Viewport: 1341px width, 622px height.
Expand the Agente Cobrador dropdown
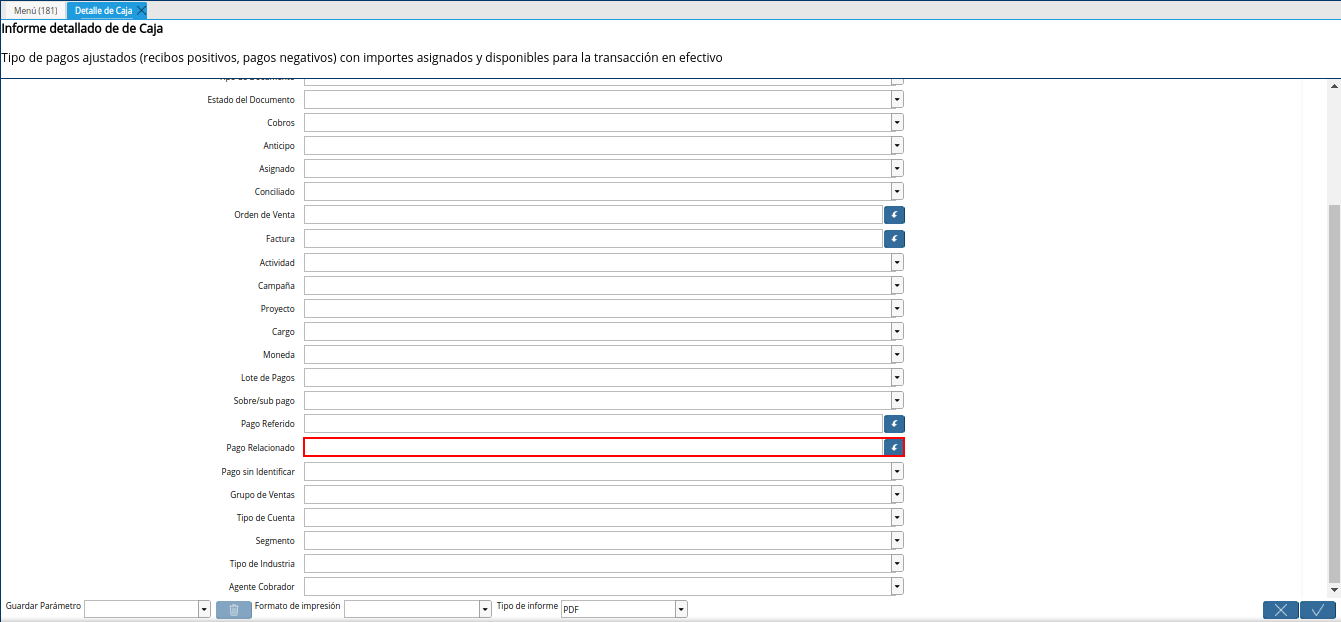pos(897,586)
